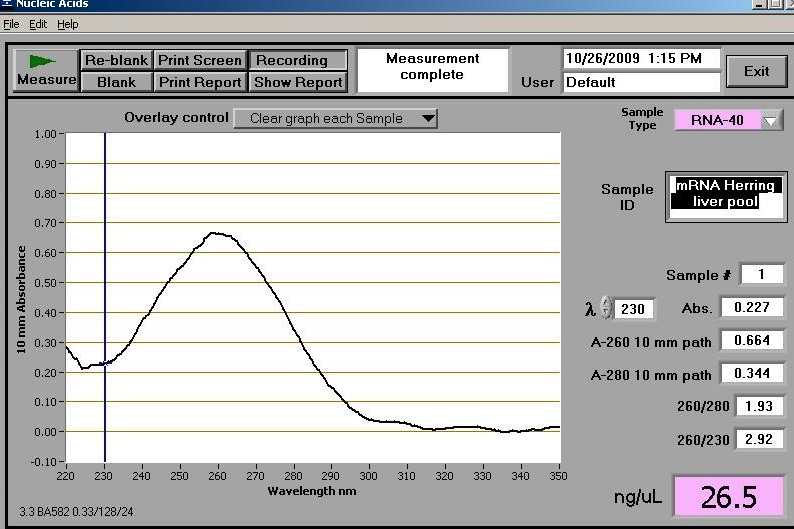794x529 pixels.
Task: Click the vertical wavelength cursor line on graph
Action: point(105,300)
